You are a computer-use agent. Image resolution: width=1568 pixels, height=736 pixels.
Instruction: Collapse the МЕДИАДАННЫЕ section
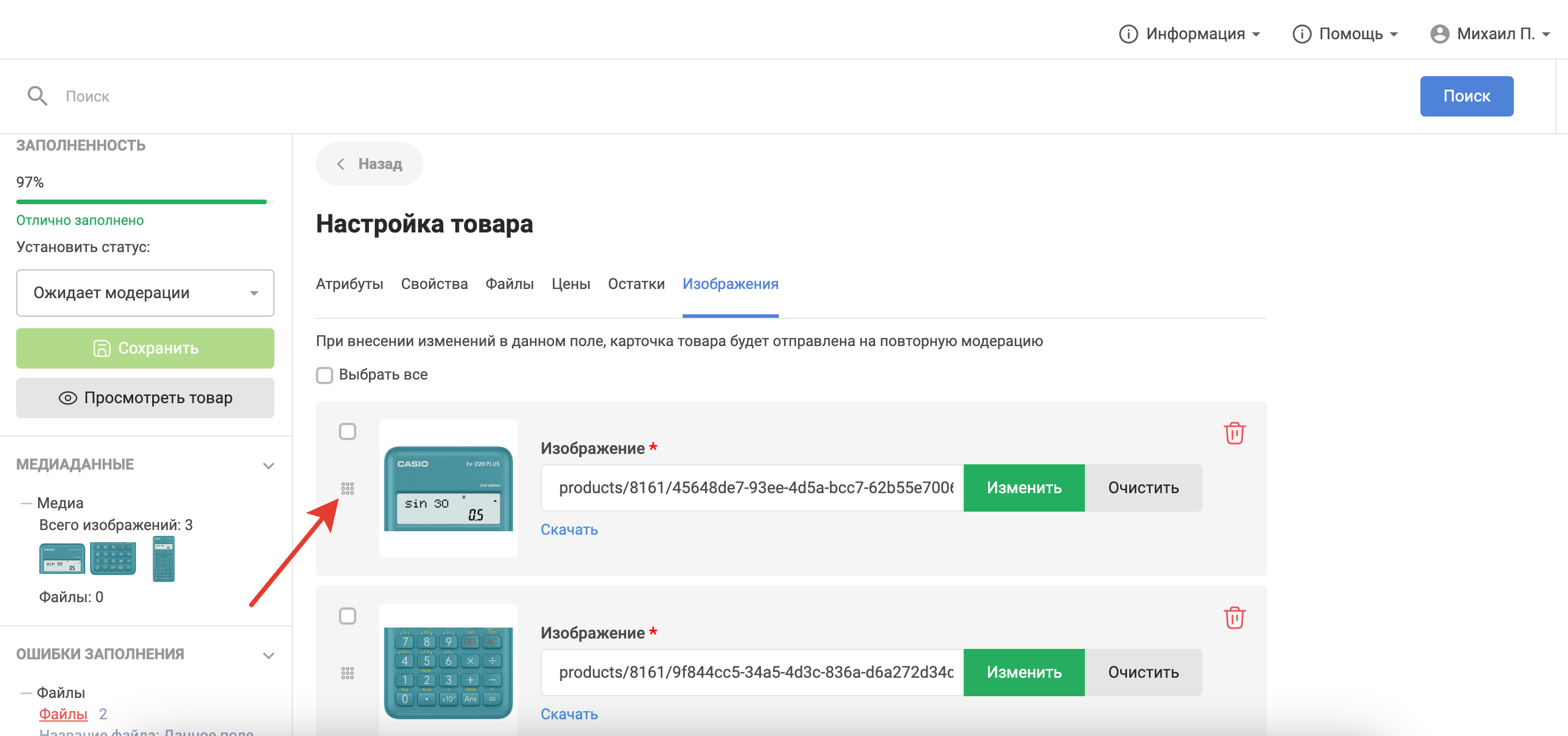[269, 465]
